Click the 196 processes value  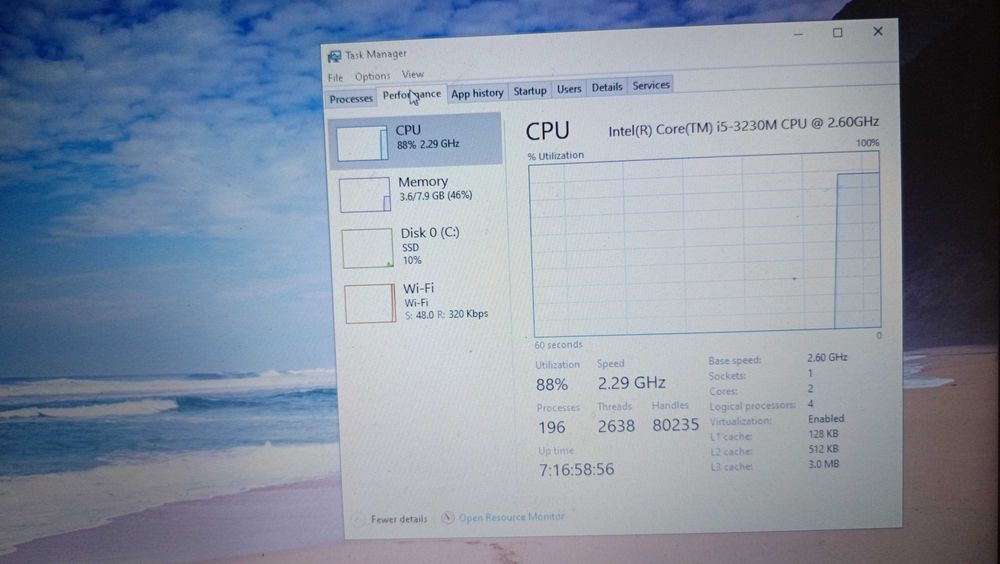552,427
